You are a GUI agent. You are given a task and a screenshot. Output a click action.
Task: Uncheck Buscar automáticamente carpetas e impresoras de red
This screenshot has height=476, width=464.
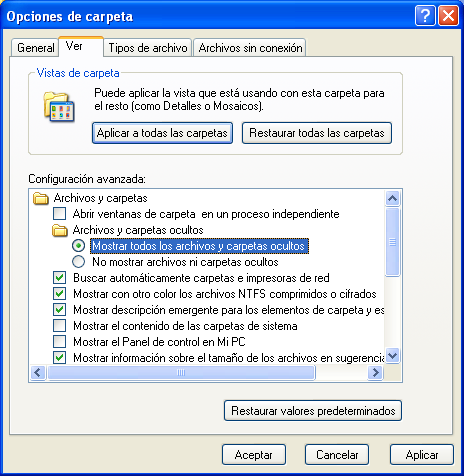(x=60, y=278)
